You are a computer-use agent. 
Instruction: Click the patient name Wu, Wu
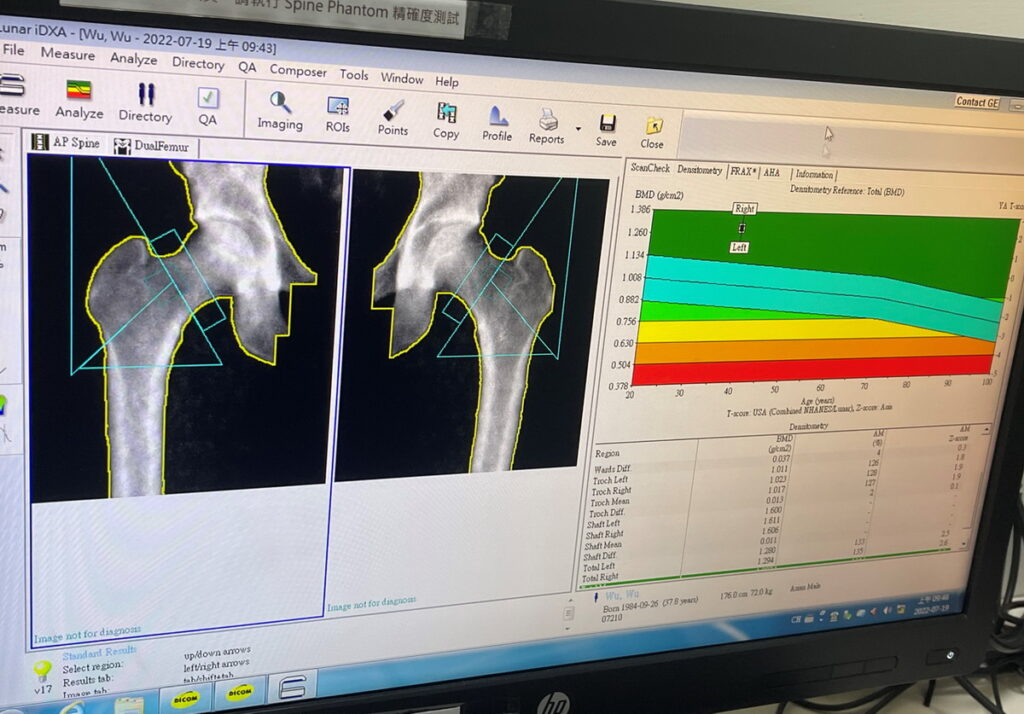coord(622,595)
